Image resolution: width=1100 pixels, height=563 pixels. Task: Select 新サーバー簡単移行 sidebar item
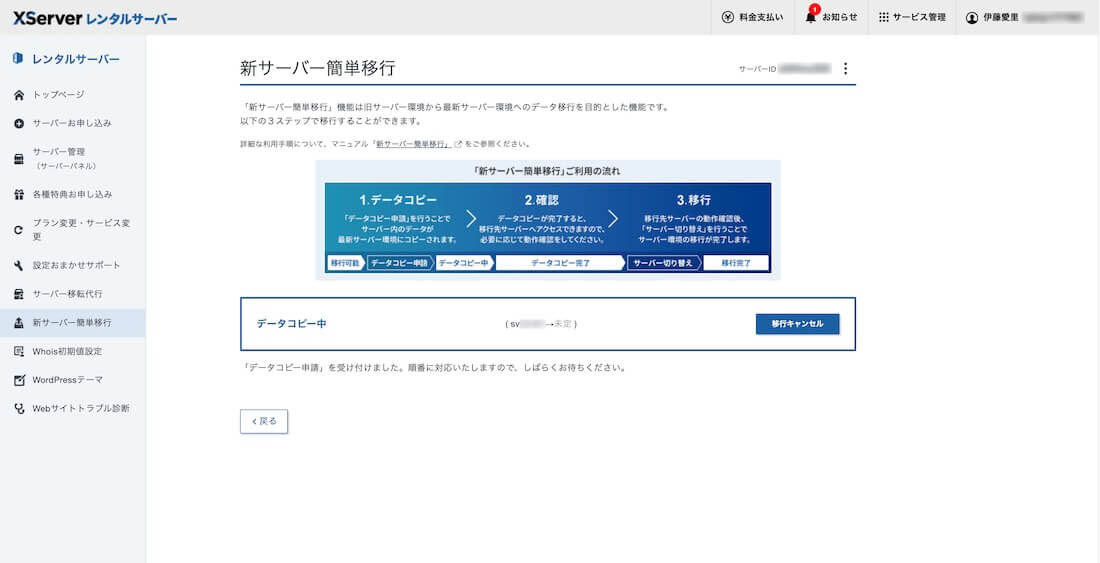(73, 323)
